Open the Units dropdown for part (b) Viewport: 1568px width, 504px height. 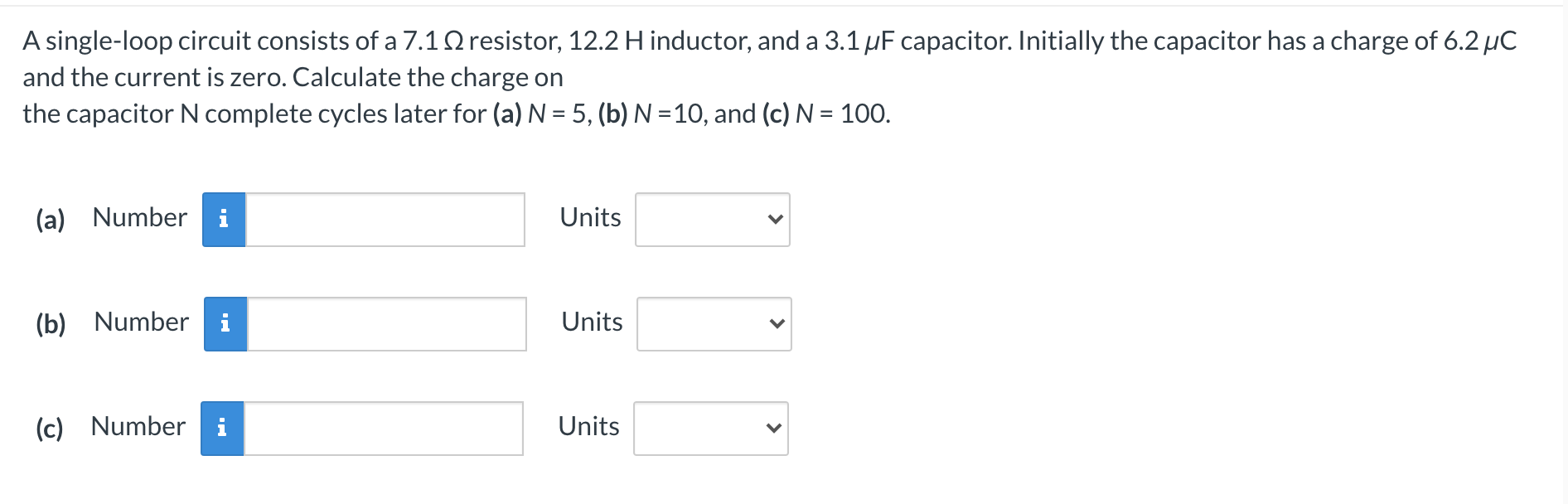click(x=714, y=324)
